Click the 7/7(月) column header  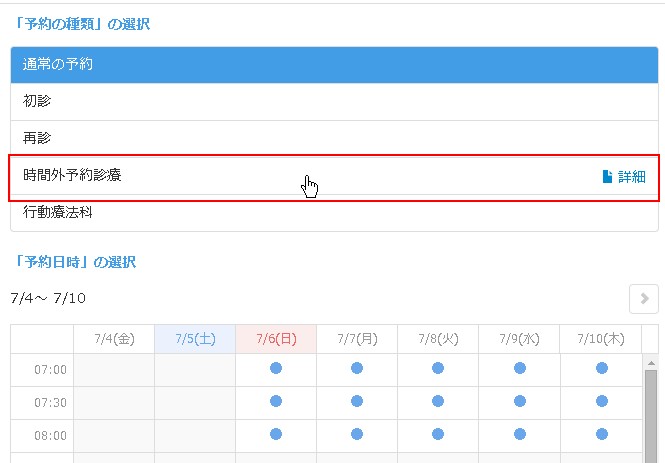[357, 339]
